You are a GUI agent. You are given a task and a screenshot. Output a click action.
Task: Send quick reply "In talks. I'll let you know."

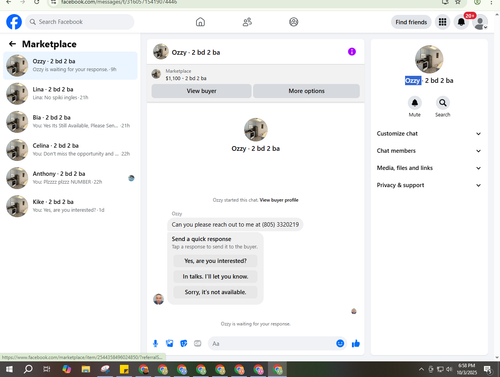[x=215, y=276]
